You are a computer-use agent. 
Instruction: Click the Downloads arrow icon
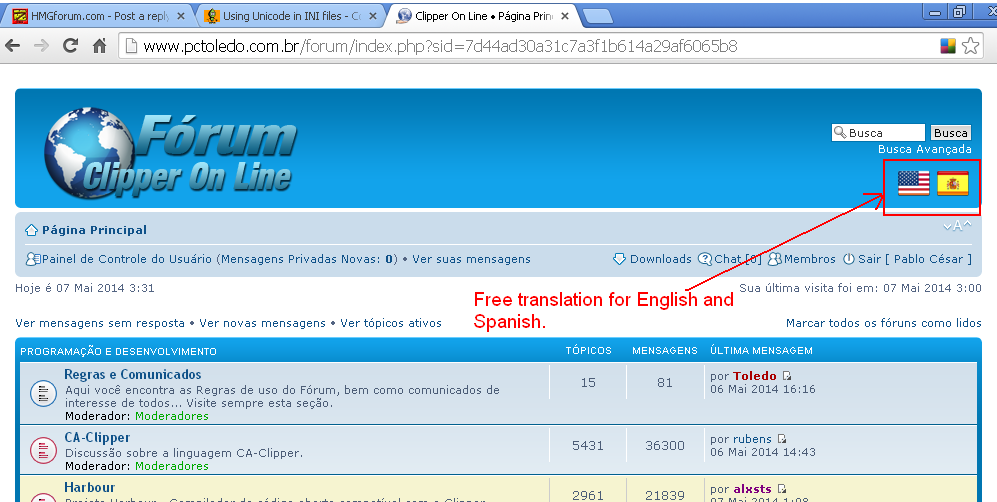coord(619,259)
